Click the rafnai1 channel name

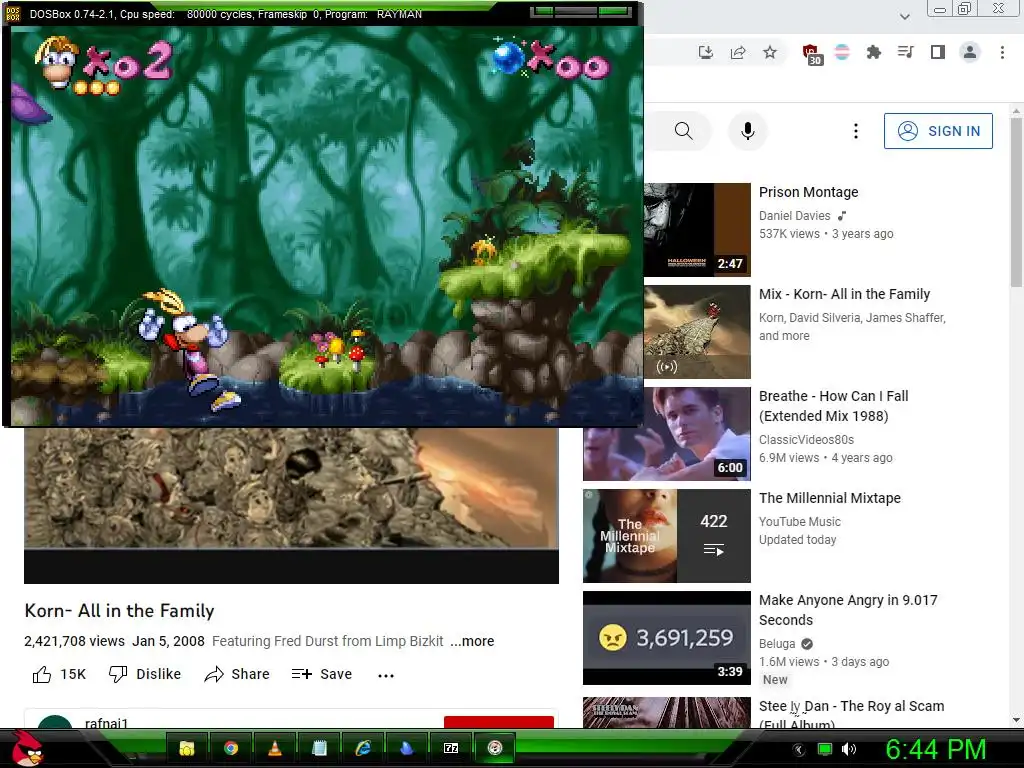(106, 723)
